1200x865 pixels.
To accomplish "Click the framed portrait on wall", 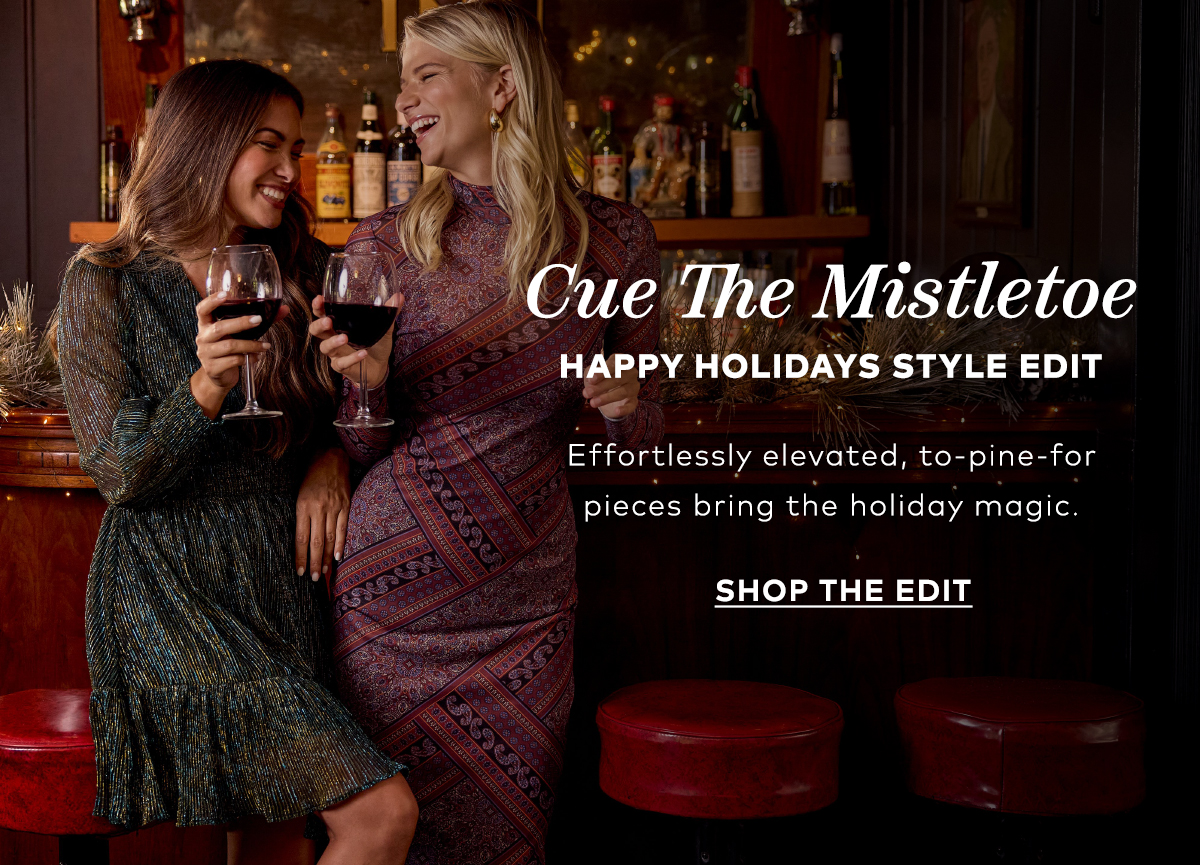I will pos(990,110).
